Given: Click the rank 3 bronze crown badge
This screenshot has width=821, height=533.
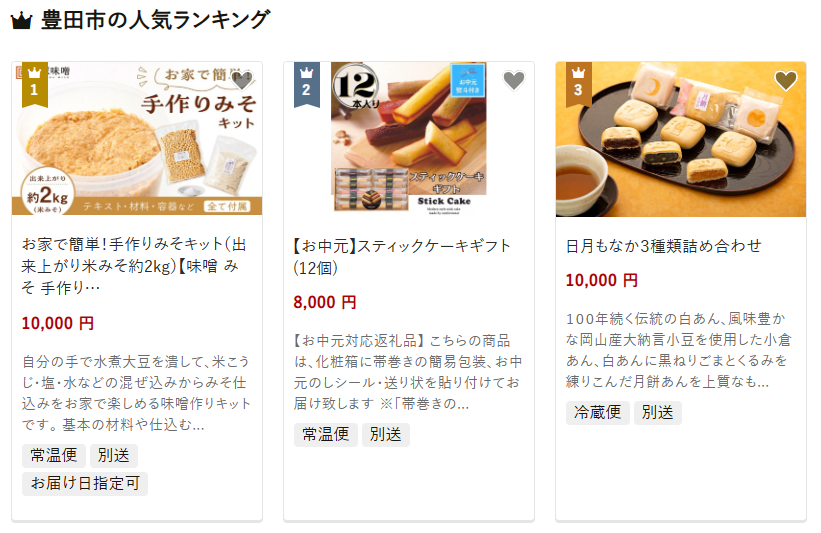Looking at the screenshot, I should 578,84.
